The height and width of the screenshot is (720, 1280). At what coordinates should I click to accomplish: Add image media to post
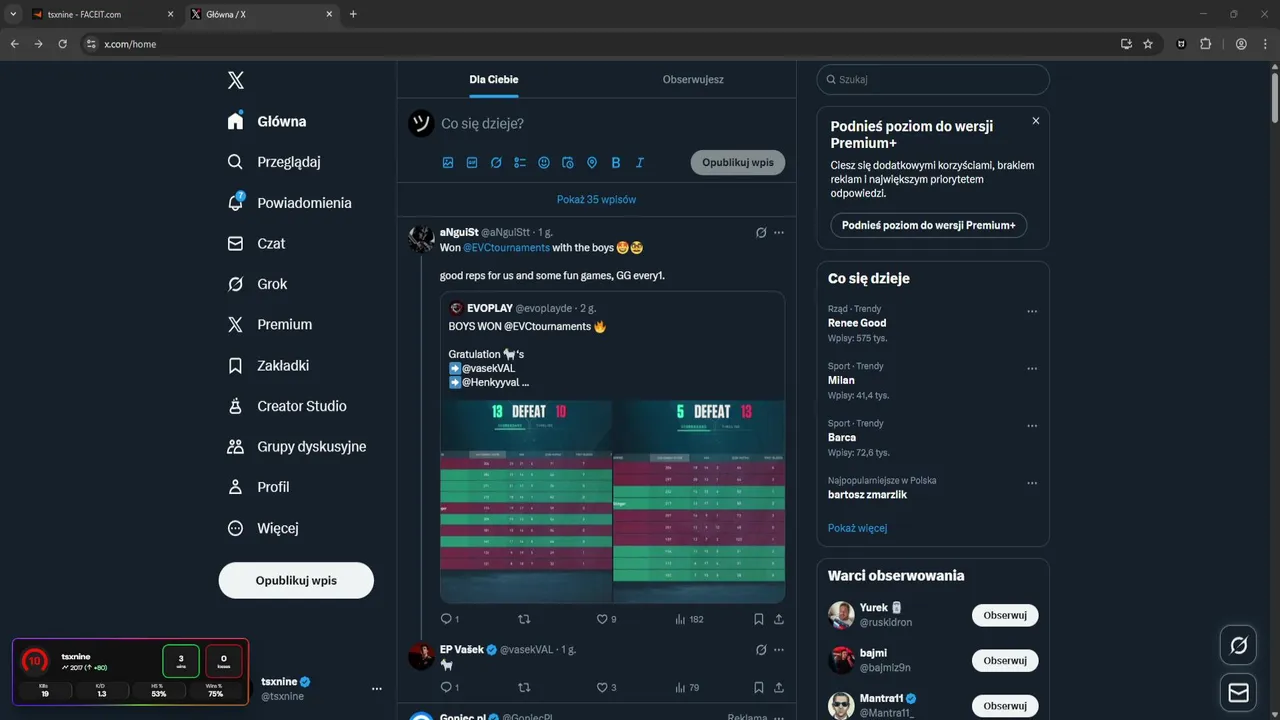448,162
